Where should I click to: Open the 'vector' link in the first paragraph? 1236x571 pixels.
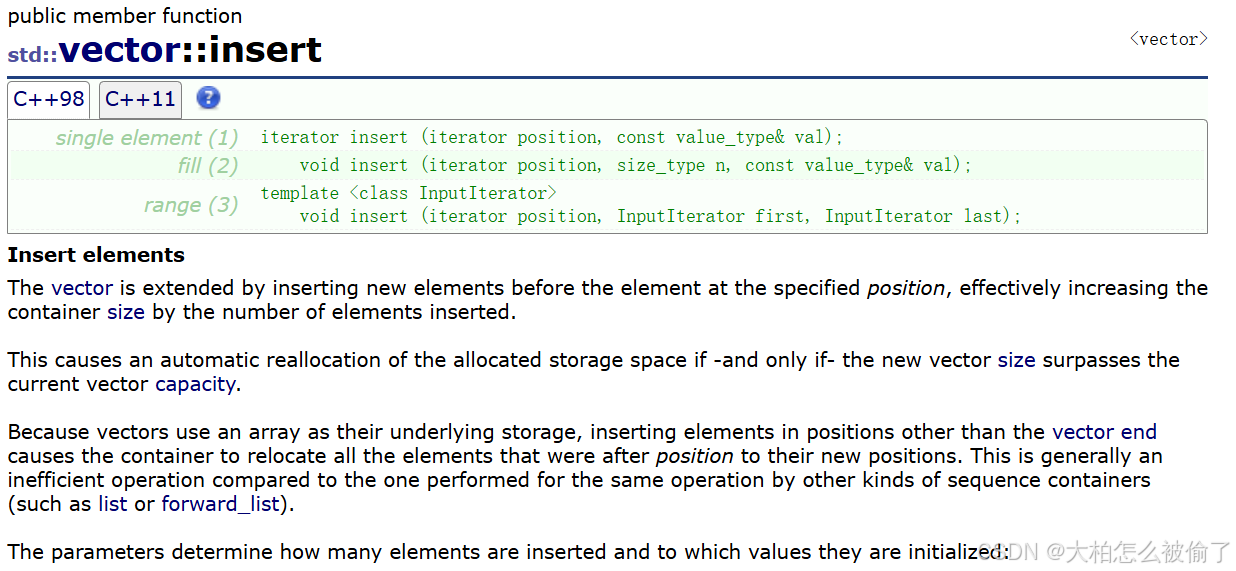(82, 288)
